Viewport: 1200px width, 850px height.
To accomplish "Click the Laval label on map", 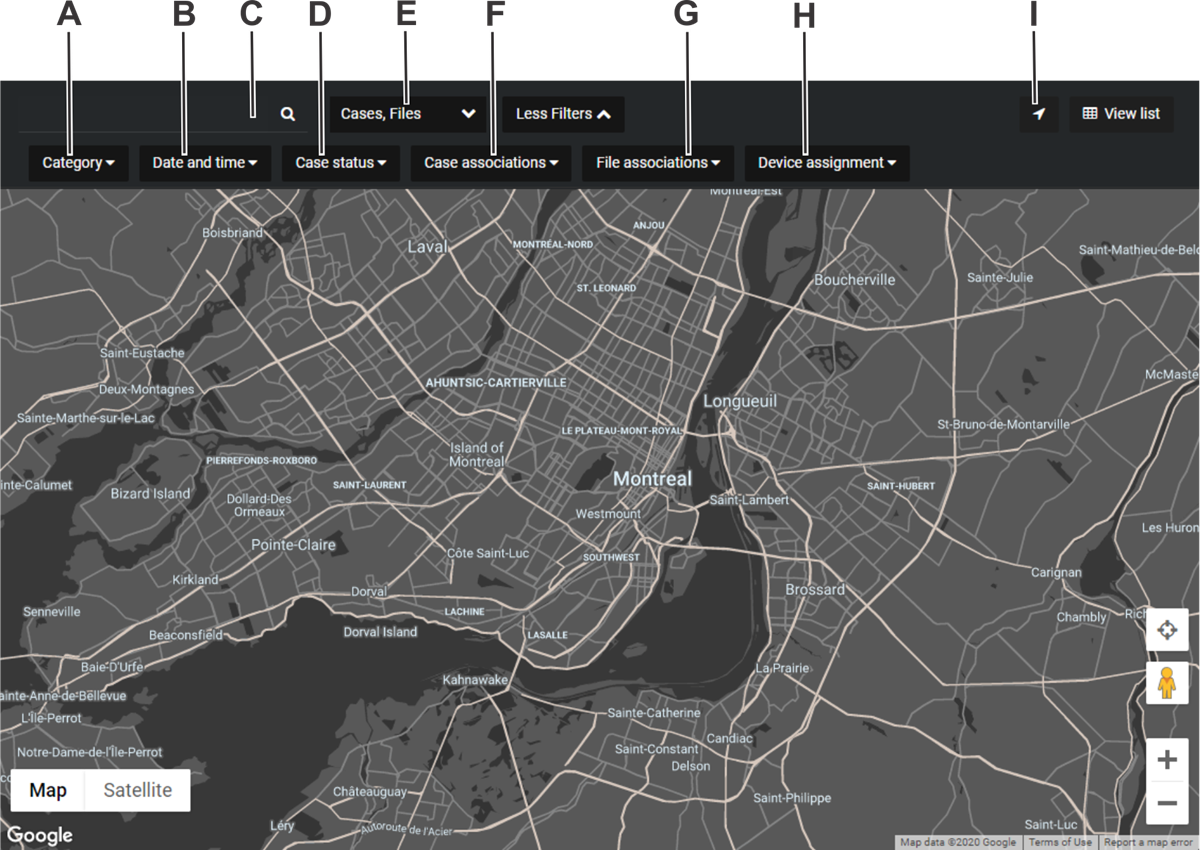I will [x=427, y=245].
